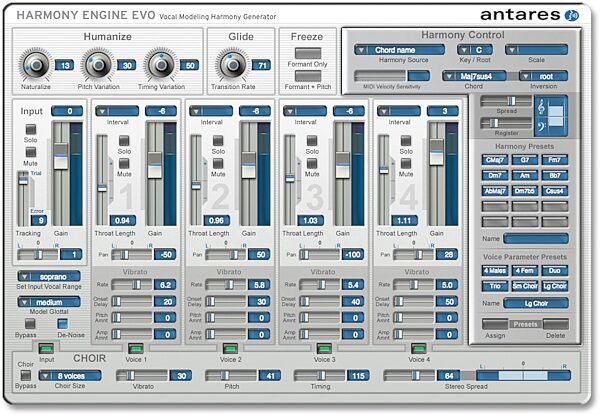Click the Delete presets button
The height and width of the screenshot is (415, 600).
[555, 324]
